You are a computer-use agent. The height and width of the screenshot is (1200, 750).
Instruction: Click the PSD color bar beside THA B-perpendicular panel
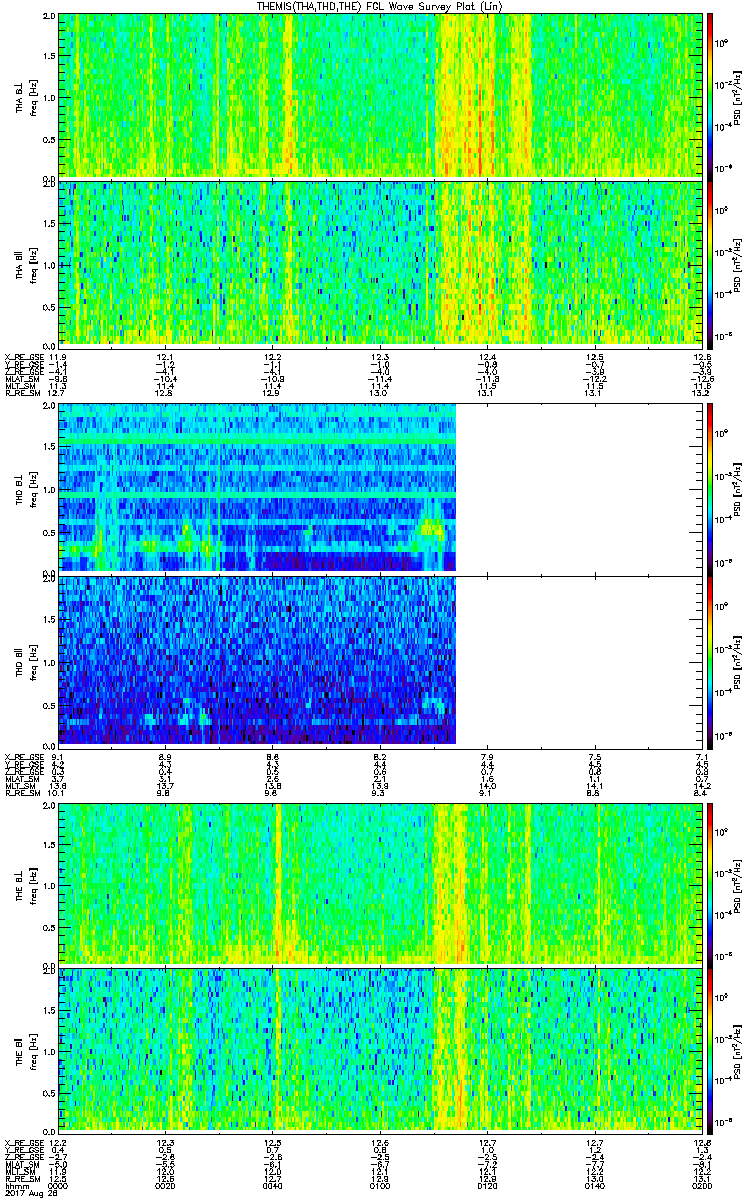pos(711,95)
